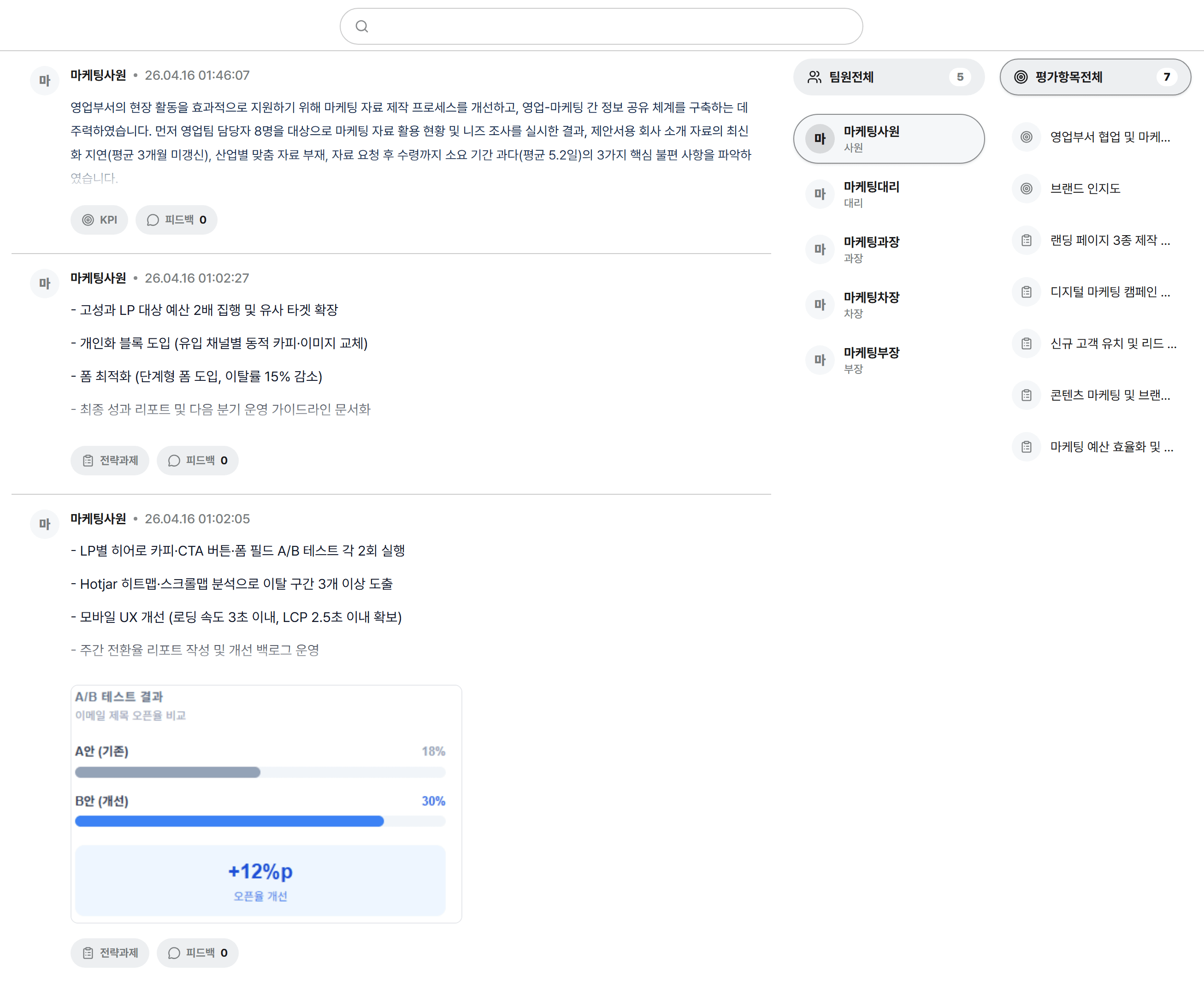Click author name 마케팅사원 on 01:02:27 post
This screenshot has width=1204, height=983.
tap(99, 278)
